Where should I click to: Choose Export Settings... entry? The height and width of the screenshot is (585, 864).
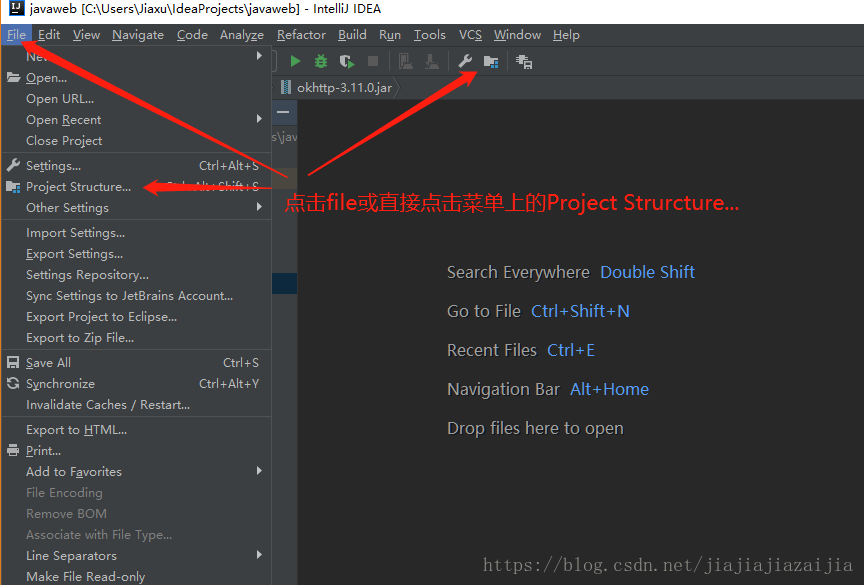pos(137,253)
